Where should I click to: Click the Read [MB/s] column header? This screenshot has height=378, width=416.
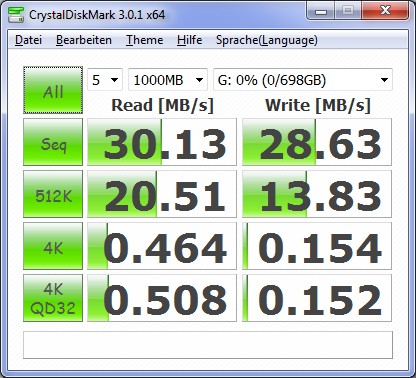point(162,105)
